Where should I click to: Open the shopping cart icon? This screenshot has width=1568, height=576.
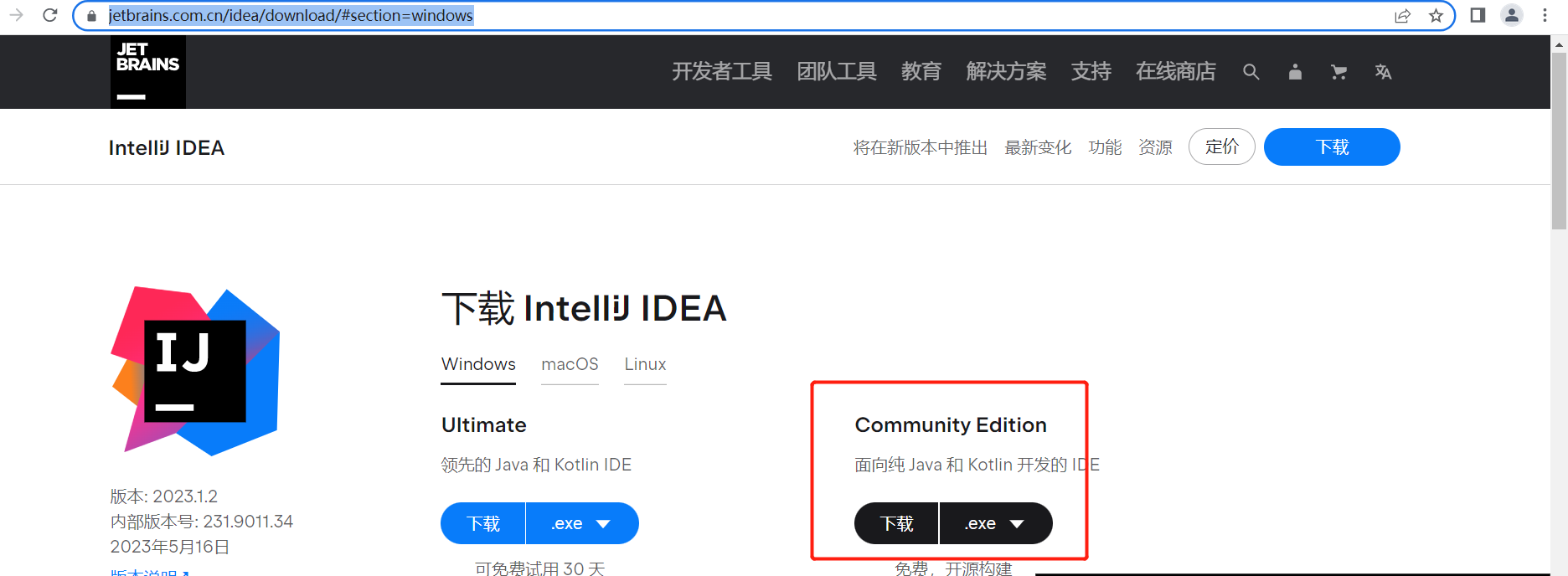point(1338,72)
